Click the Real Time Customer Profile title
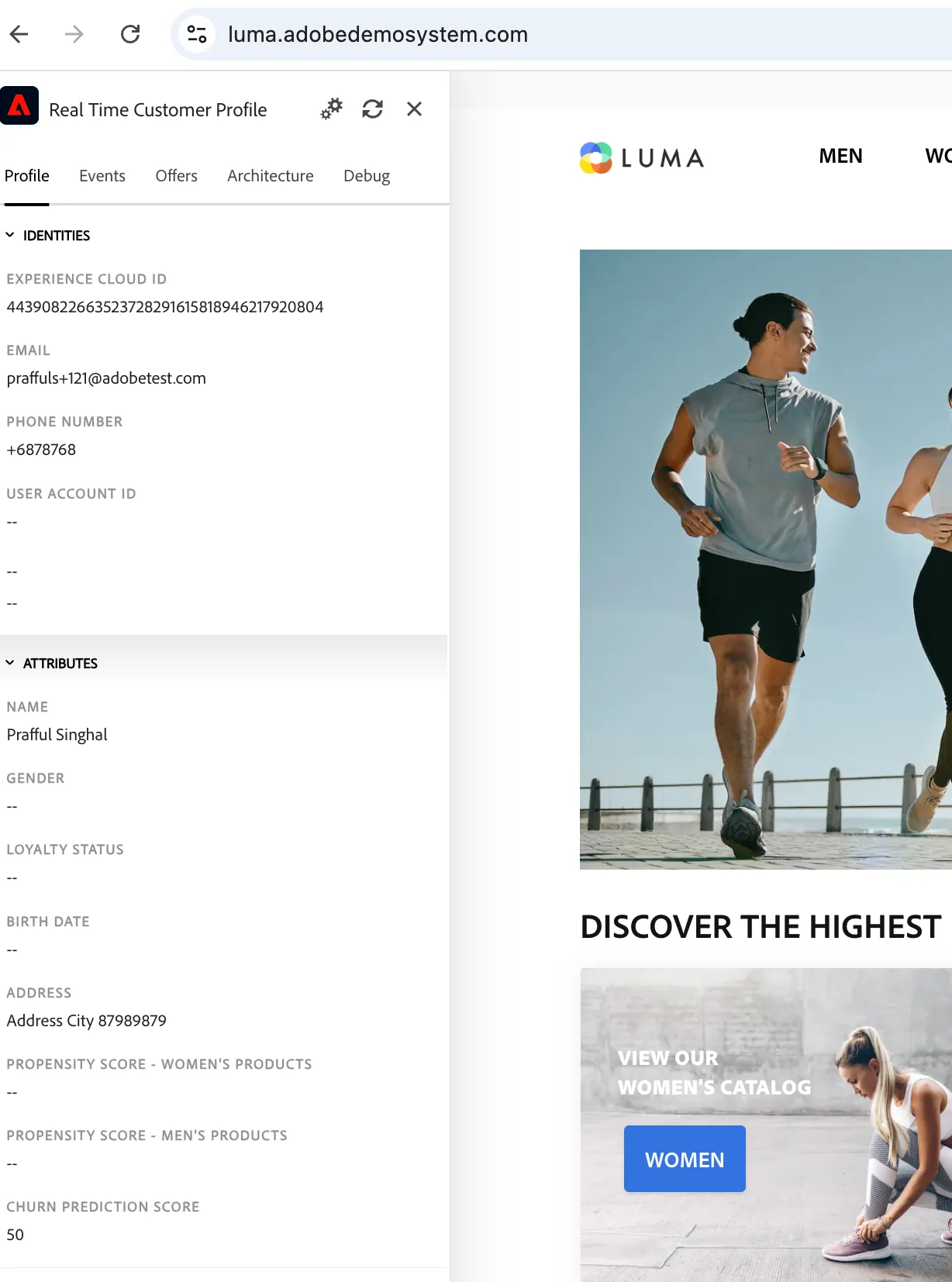Viewport: 952px width, 1282px height. coord(158,110)
